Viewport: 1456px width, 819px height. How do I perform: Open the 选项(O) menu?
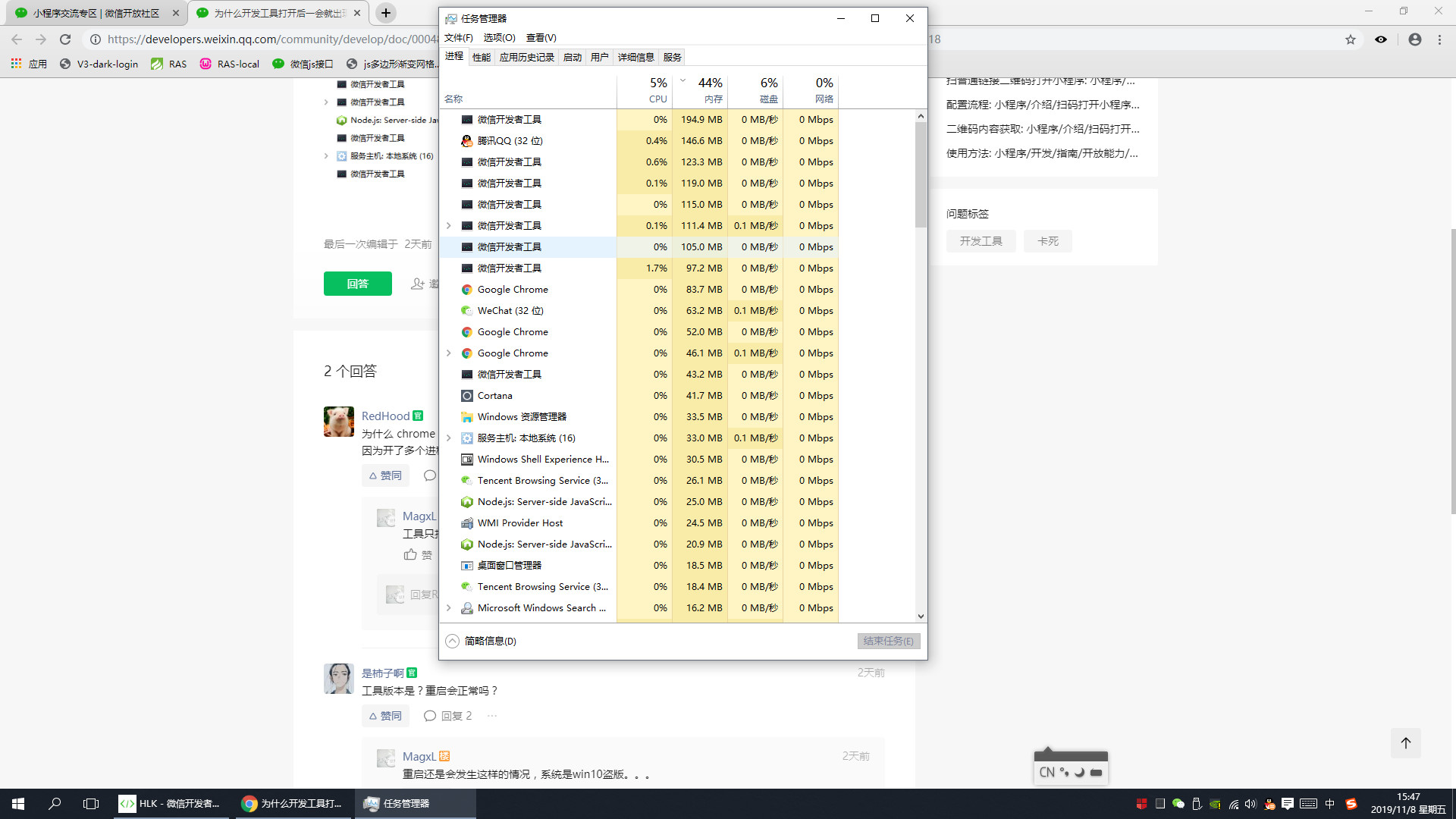(499, 38)
